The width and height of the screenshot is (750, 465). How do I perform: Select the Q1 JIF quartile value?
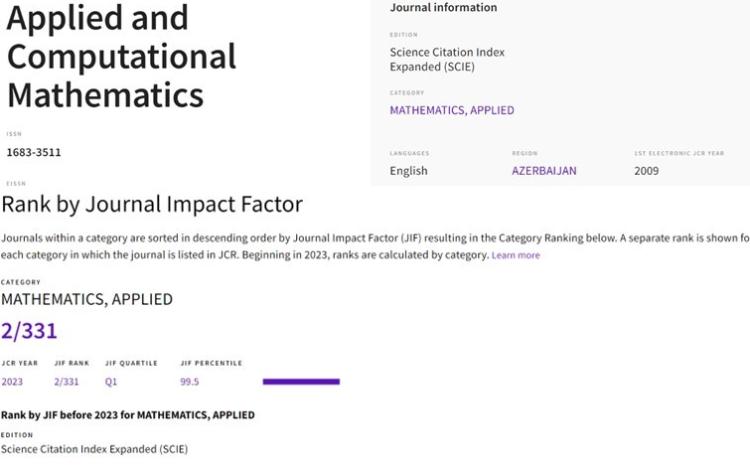pyautogui.click(x=111, y=381)
